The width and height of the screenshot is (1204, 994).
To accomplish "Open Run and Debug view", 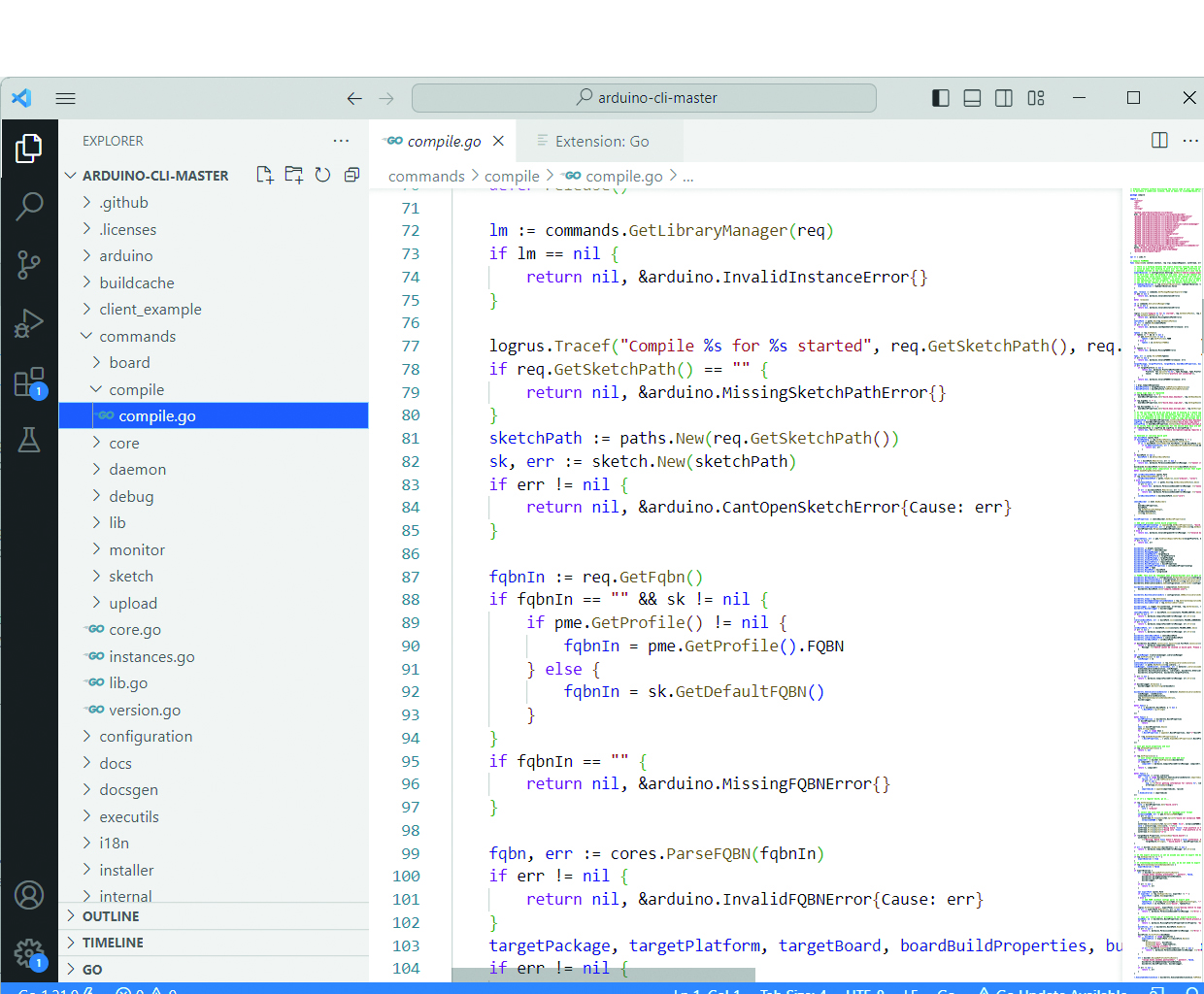I will (x=29, y=323).
